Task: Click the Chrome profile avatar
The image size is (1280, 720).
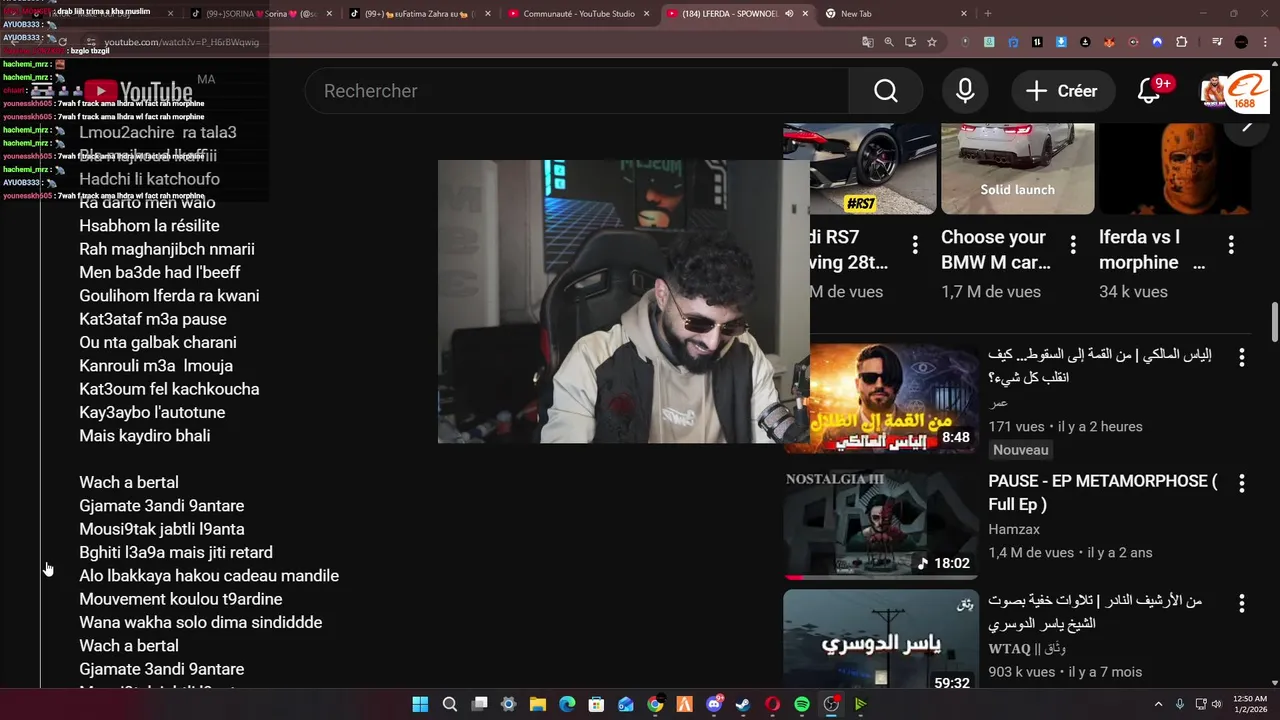Action: (1241, 42)
